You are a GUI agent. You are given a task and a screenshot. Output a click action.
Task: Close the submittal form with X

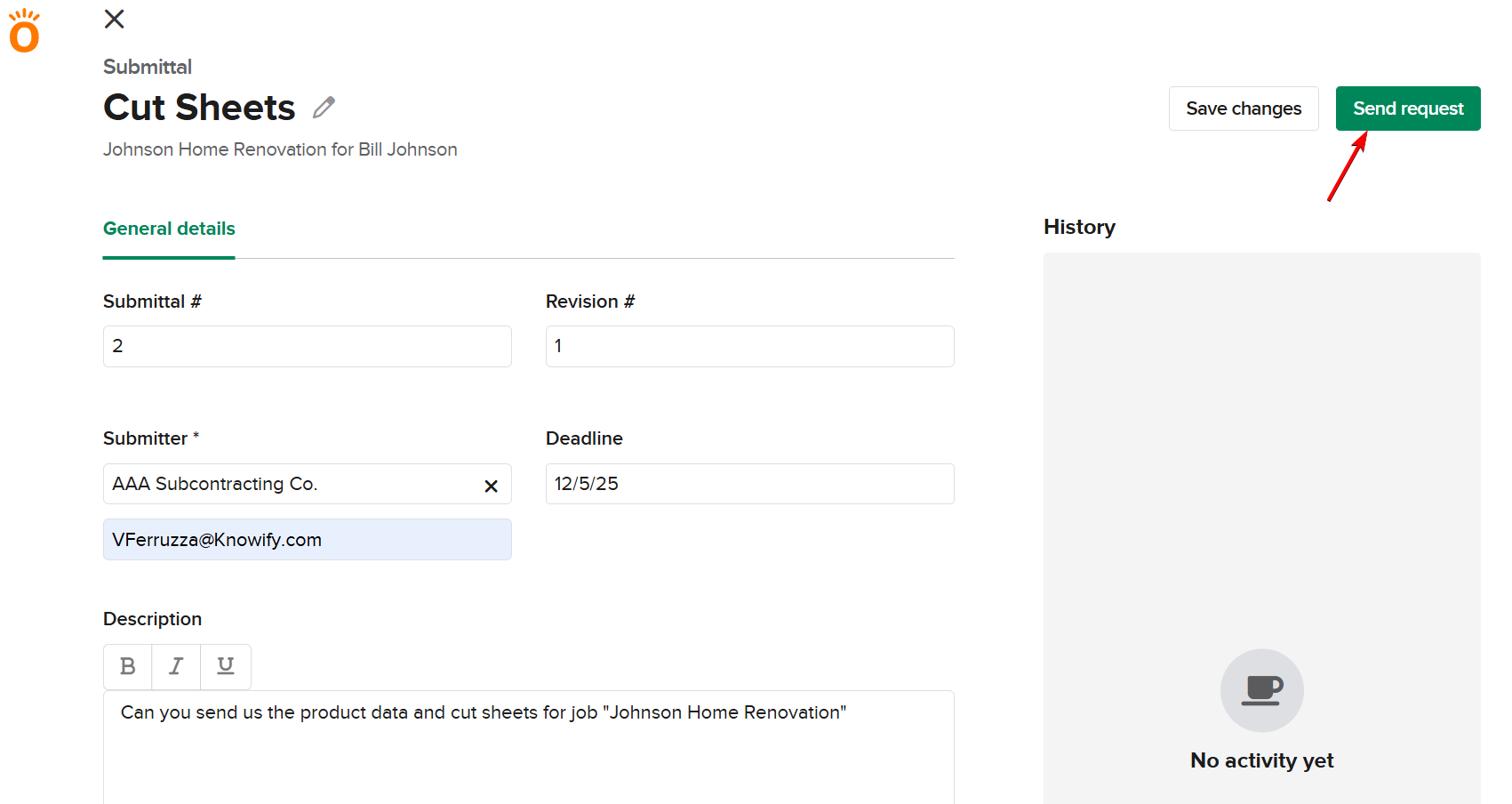click(114, 19)
